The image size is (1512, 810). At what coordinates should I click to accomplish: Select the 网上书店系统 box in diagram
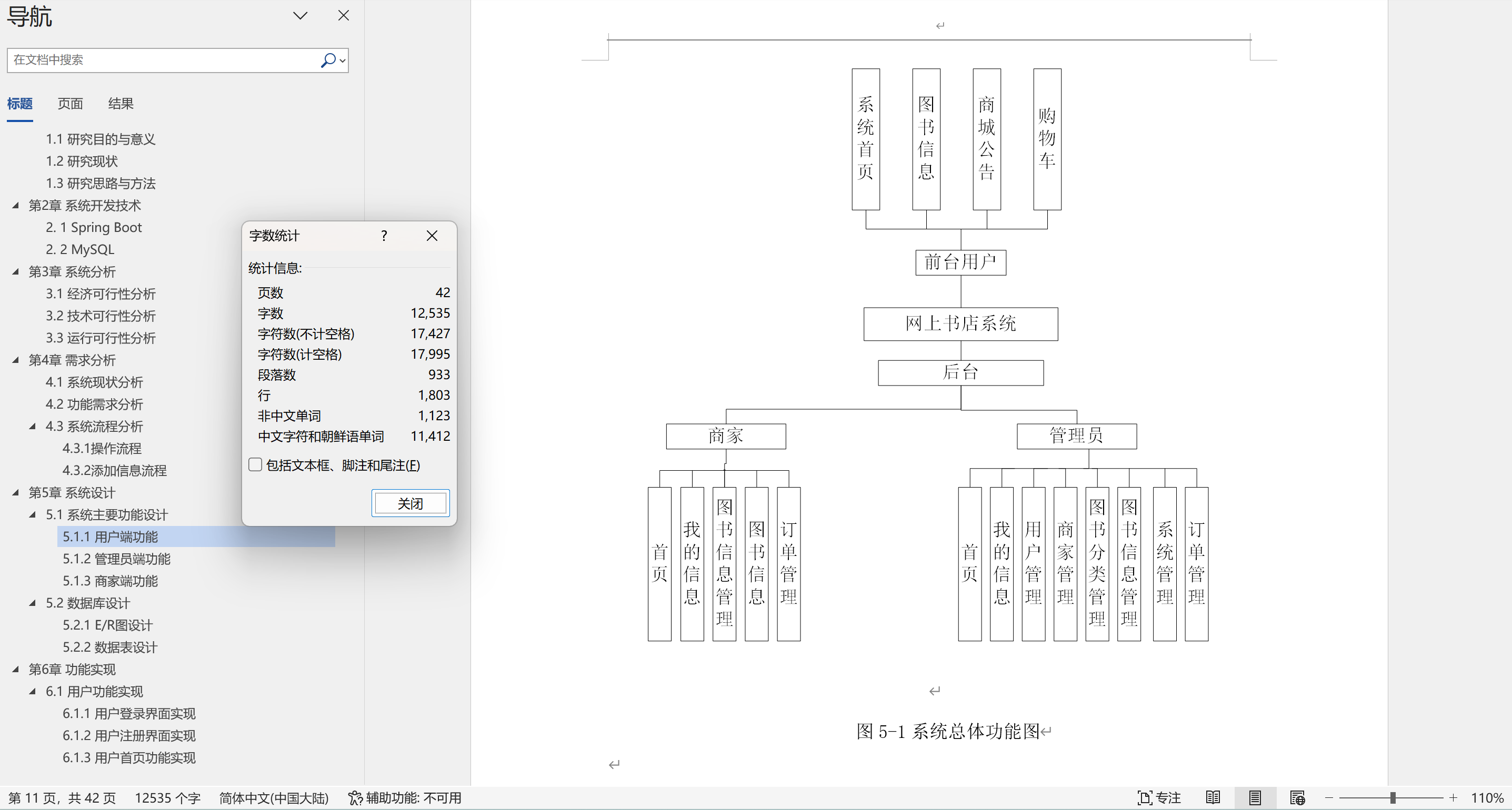[x=961, y=324]
